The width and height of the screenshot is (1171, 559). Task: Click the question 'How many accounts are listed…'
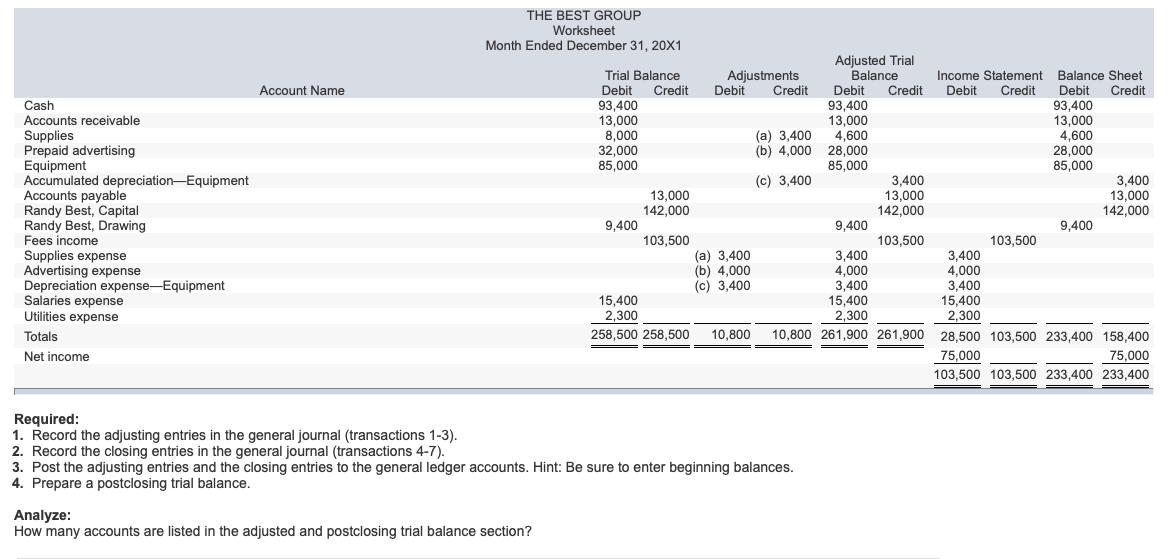pyautogui.click(x=273, y=531)
